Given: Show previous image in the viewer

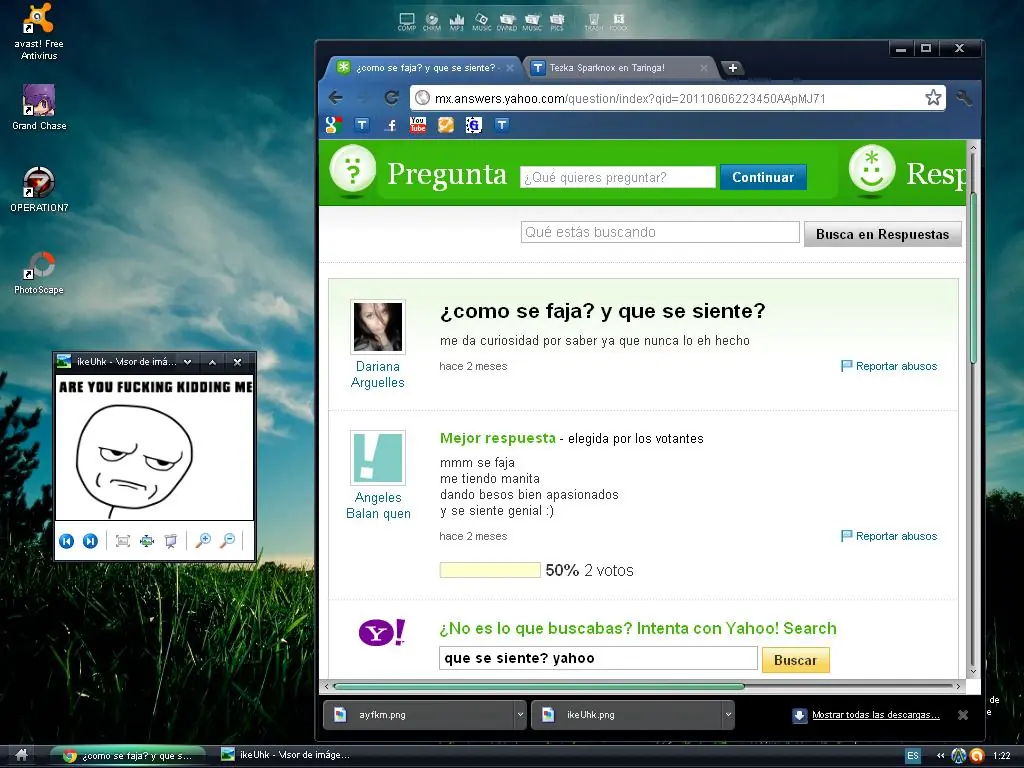Looking at the screenshot, I should (x=66, y=541).
